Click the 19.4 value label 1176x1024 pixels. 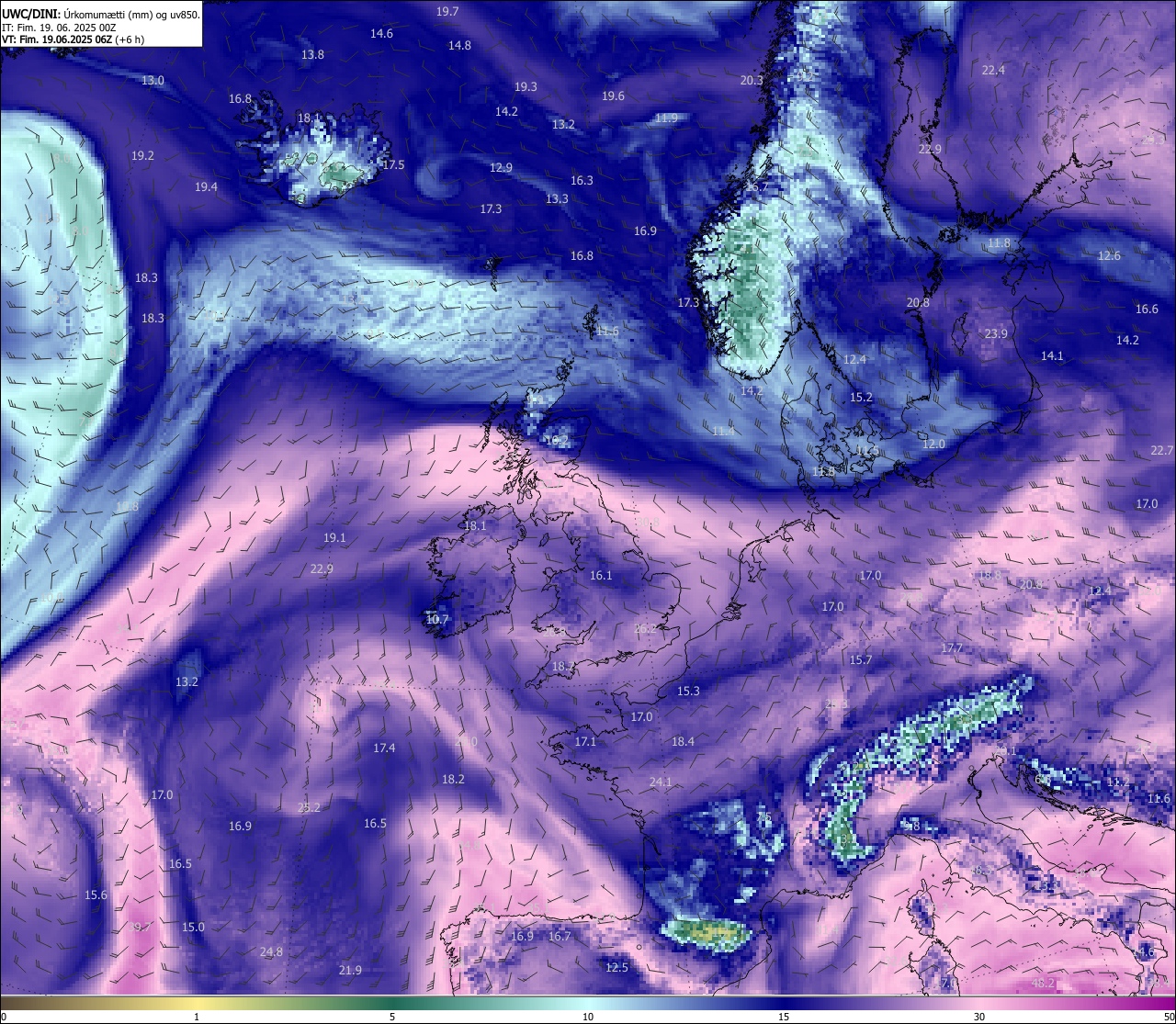206,186
